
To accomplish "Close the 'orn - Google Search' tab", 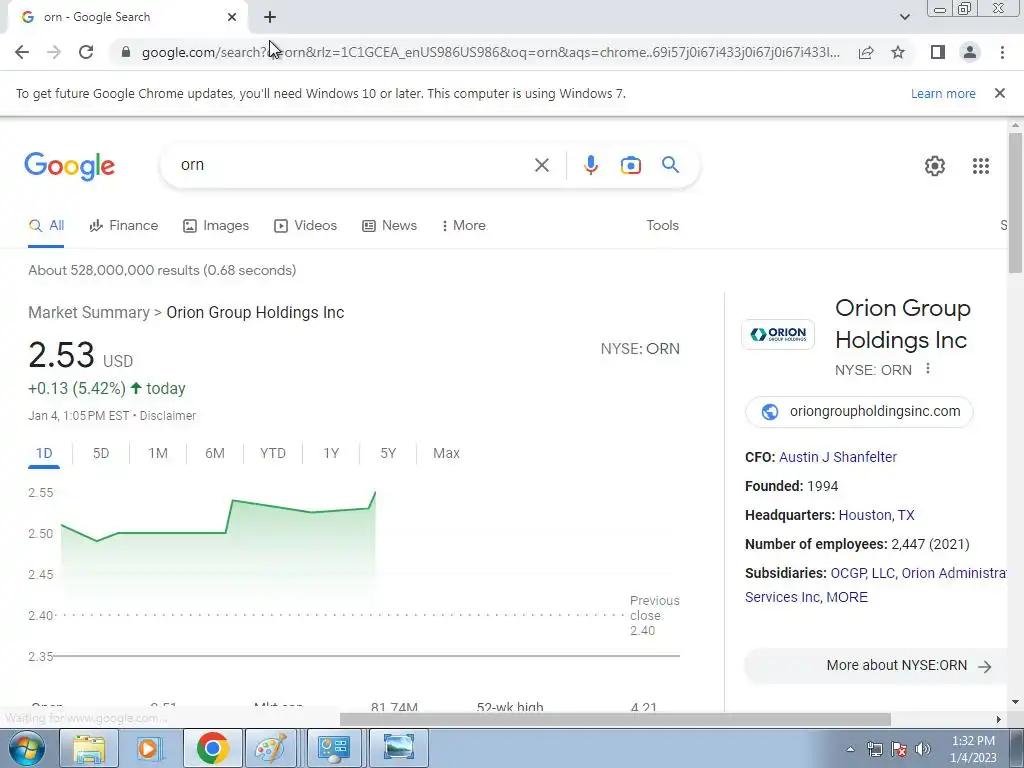I will tap(232, 17).
